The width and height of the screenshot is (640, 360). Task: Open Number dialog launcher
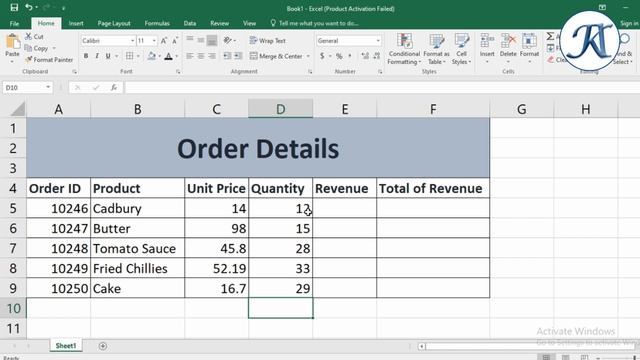click(380, 72)
